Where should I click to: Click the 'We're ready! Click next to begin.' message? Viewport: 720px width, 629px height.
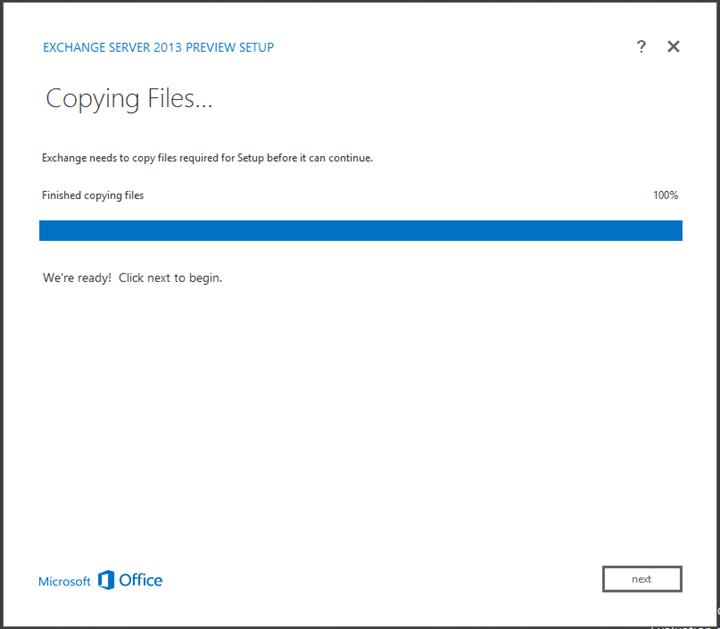point(132,278)
